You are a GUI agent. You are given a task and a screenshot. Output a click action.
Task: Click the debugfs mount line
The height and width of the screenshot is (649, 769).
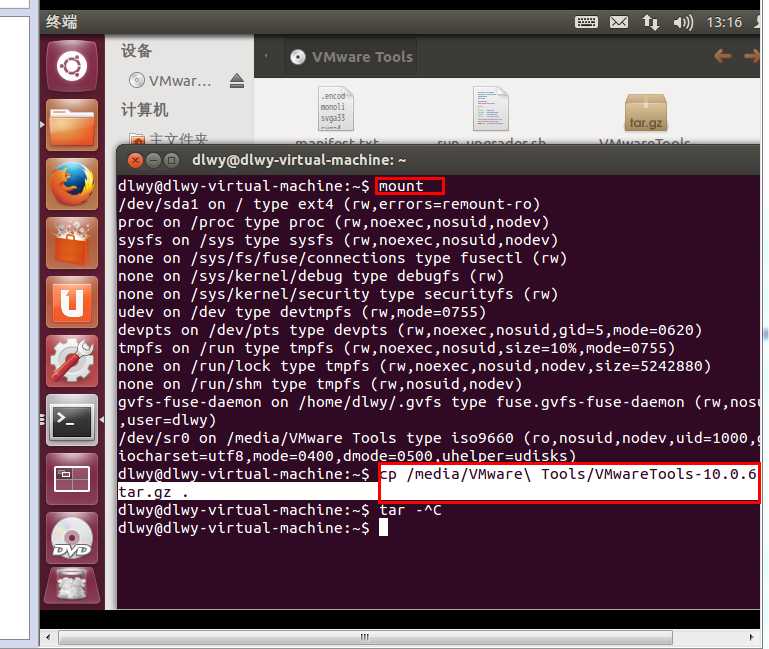[311, 276]
